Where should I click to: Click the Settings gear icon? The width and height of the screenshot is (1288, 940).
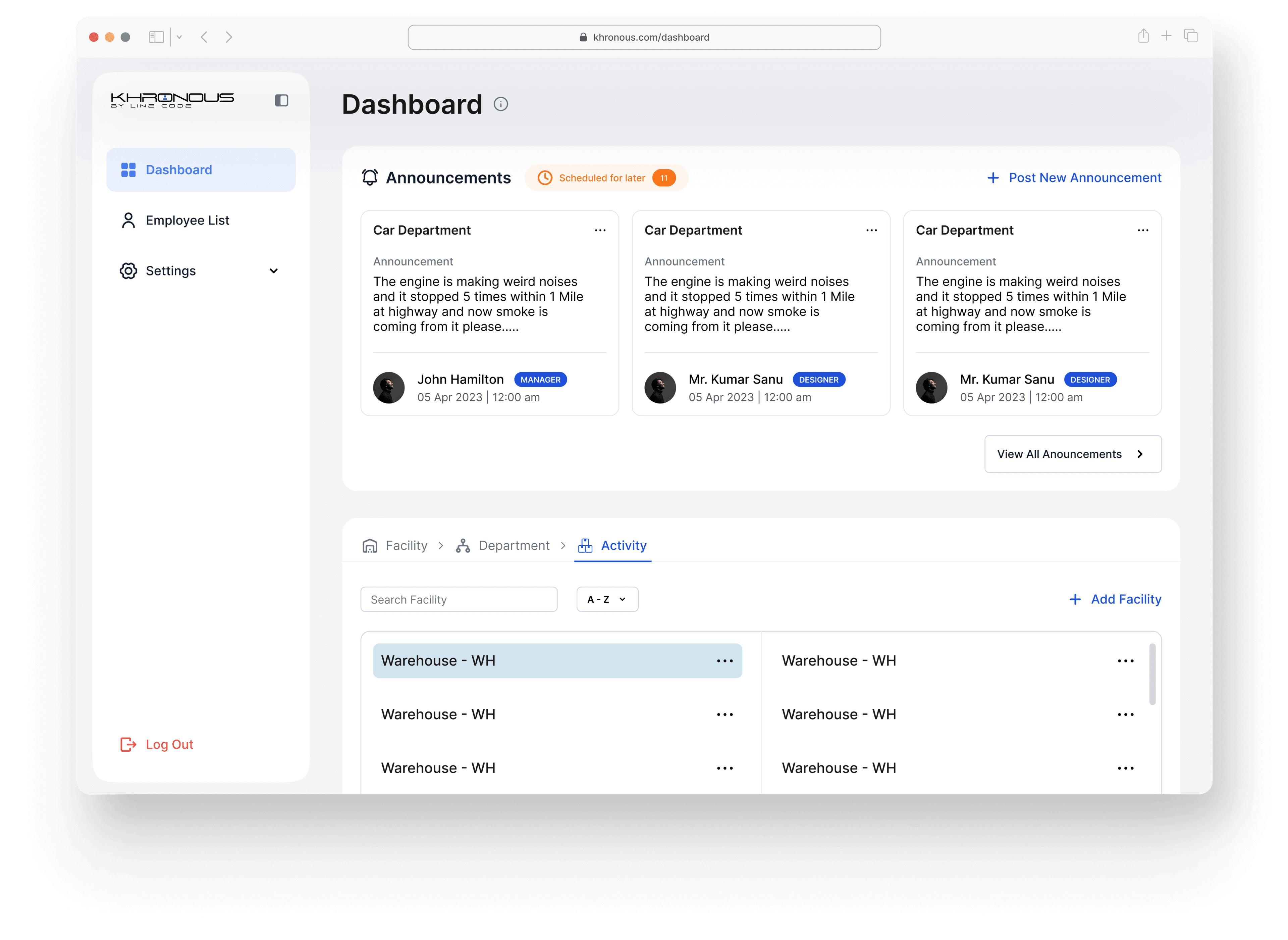click(128, 271)
